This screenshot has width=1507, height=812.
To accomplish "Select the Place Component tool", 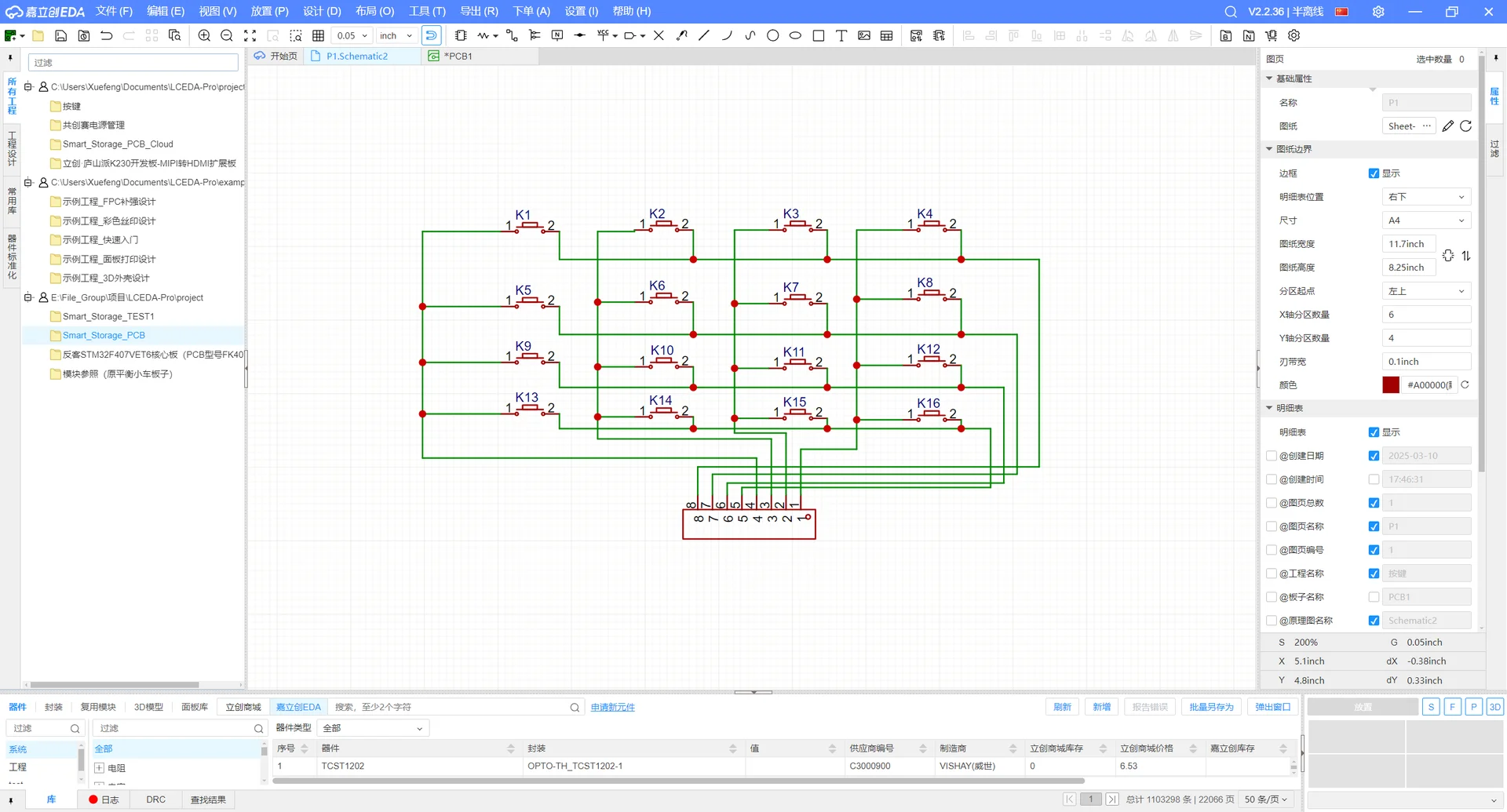I will pyautogui.click(x=461, y=35).
